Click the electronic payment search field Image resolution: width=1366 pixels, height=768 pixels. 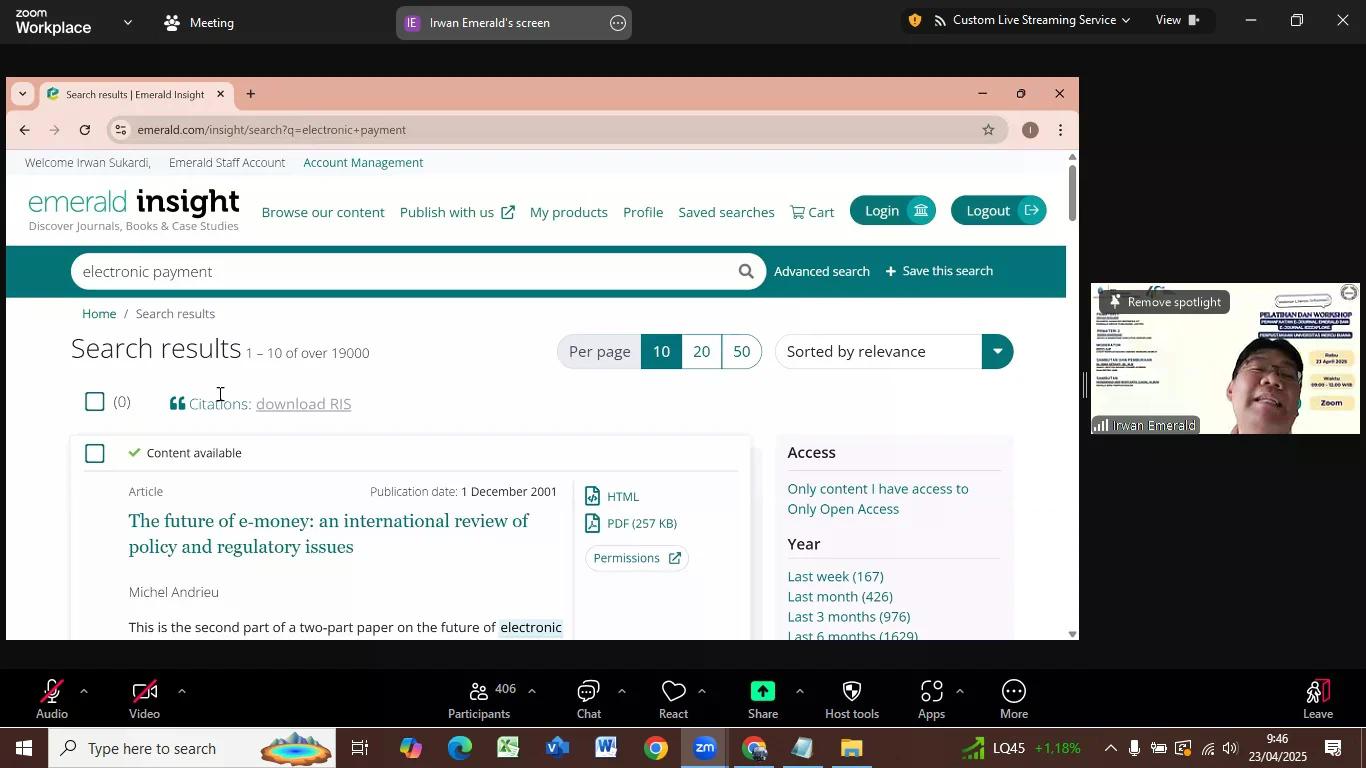[400, 271]
